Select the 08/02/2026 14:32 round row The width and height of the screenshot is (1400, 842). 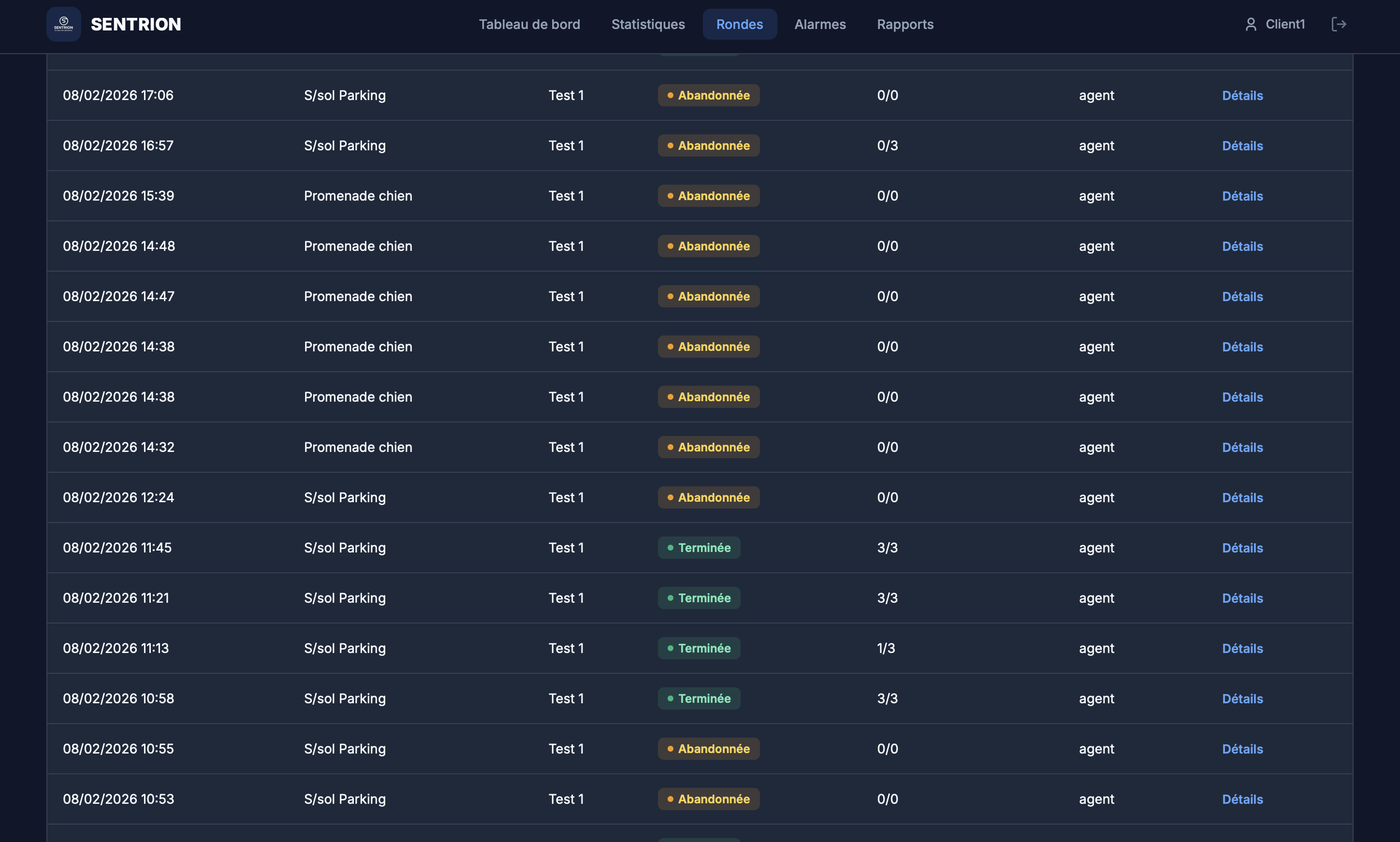(699, 447)
